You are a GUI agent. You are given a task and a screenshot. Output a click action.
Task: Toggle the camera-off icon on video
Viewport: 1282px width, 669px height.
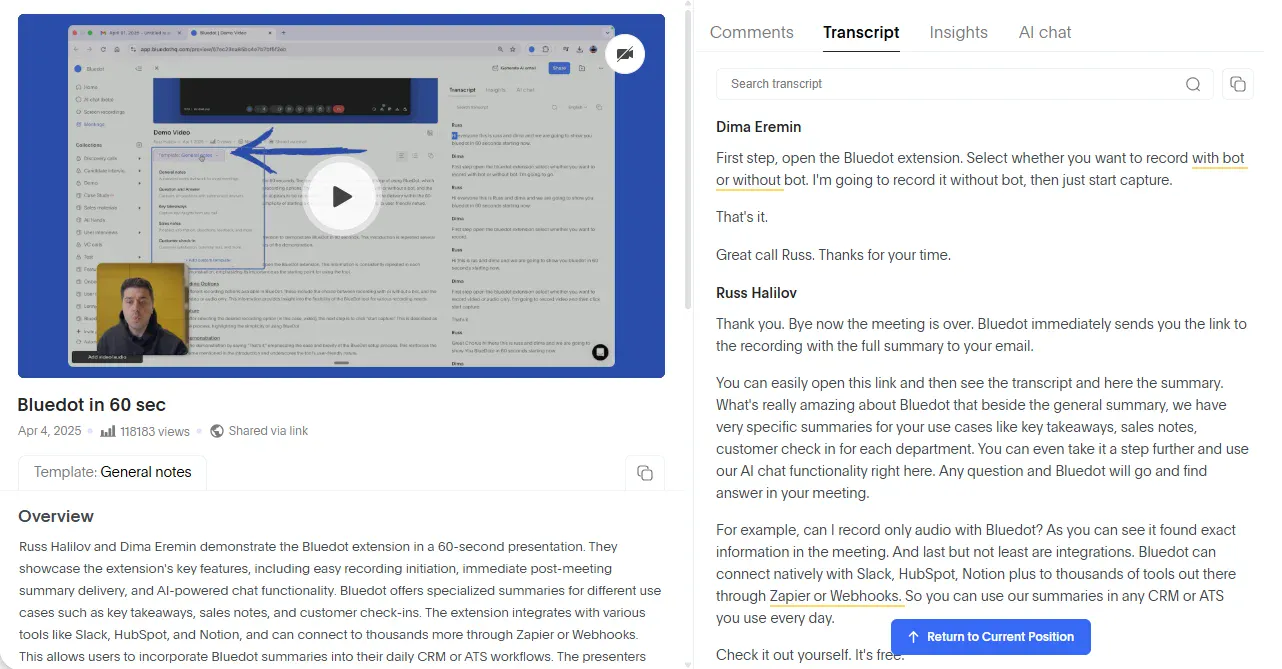[x=625, y=53]
